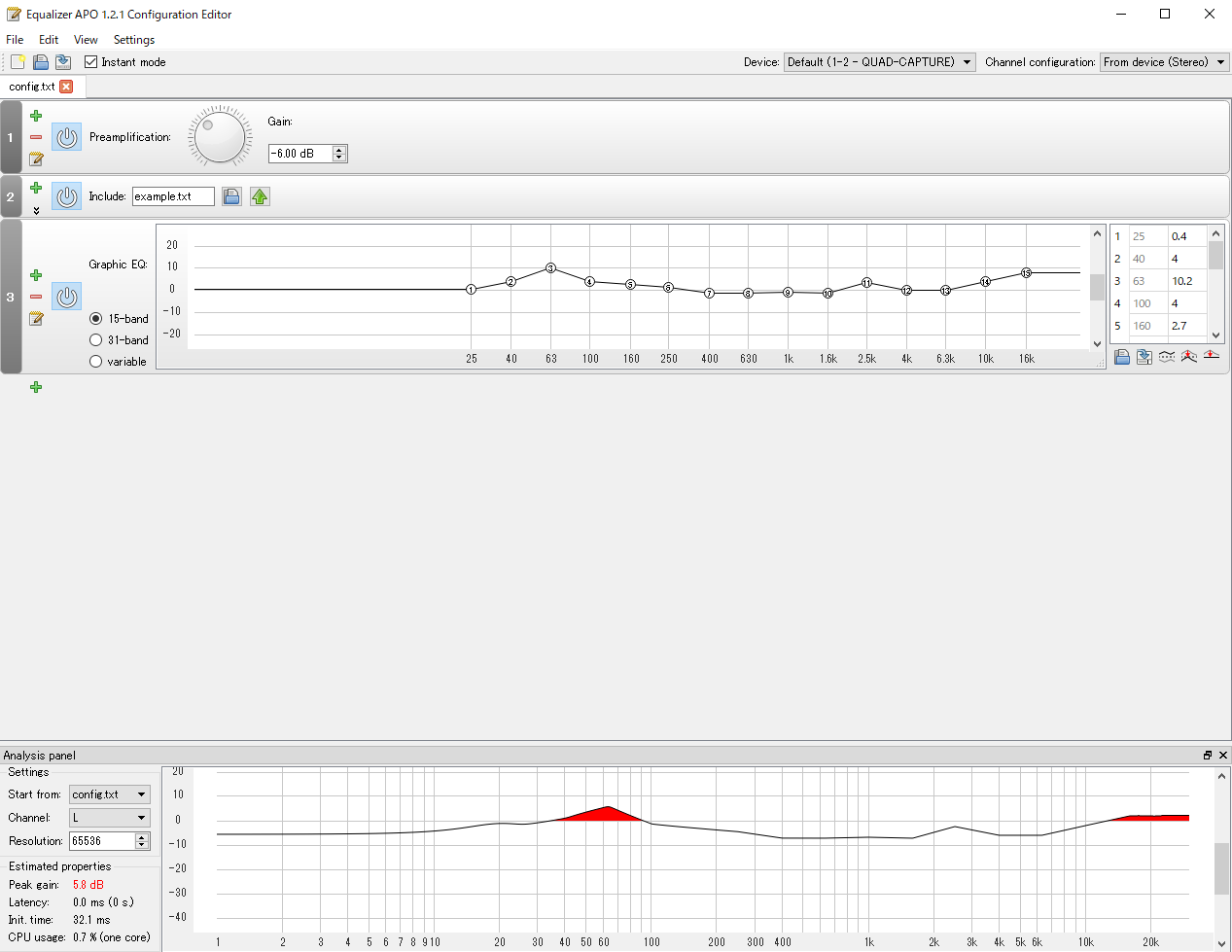
Task: Close the config.txt tab
Action: tap(66, 87)
